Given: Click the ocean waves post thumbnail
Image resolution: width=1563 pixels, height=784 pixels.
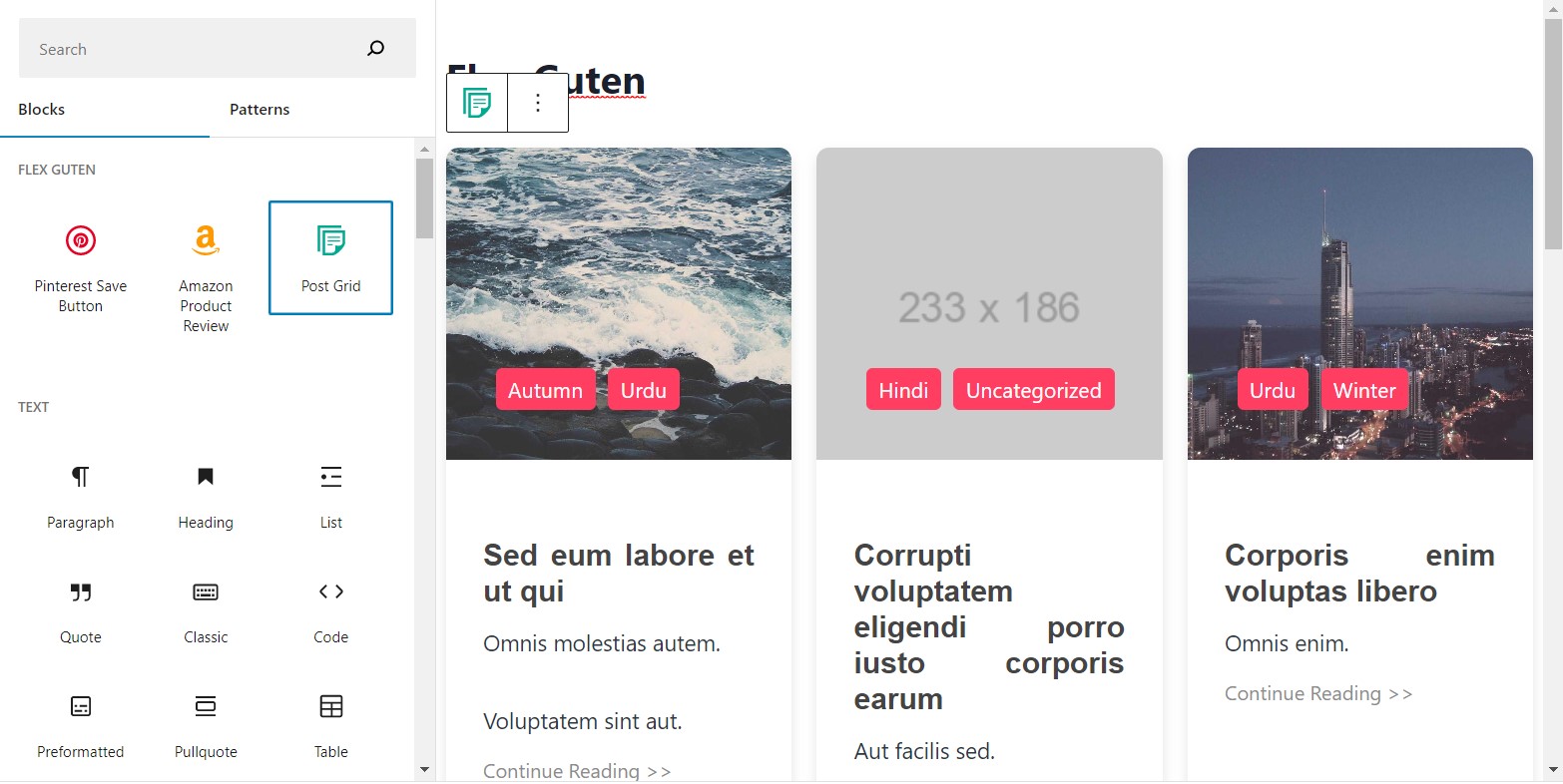Looking at the screenshot, I should 619,303.
